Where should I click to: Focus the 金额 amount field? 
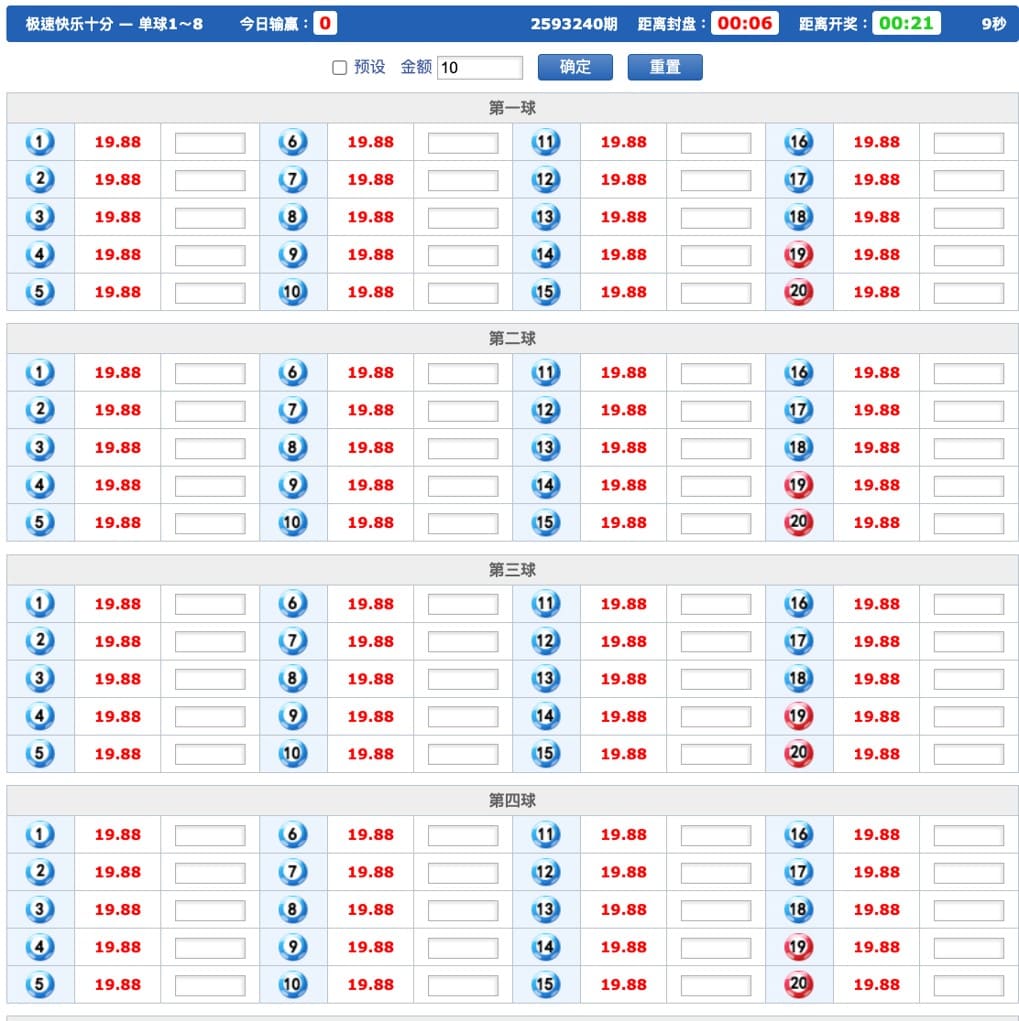[480, 68]
